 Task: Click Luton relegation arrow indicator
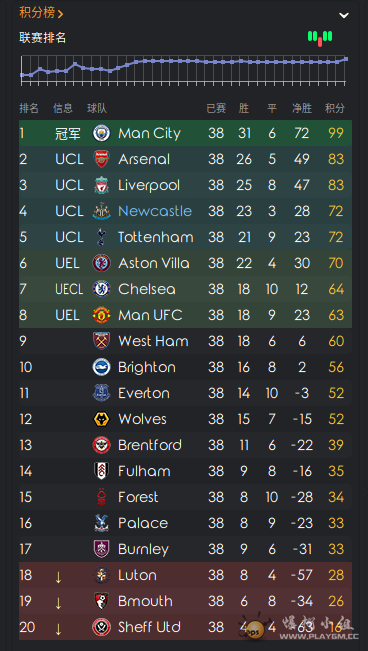pyautogui.click(x=58, y=576)
